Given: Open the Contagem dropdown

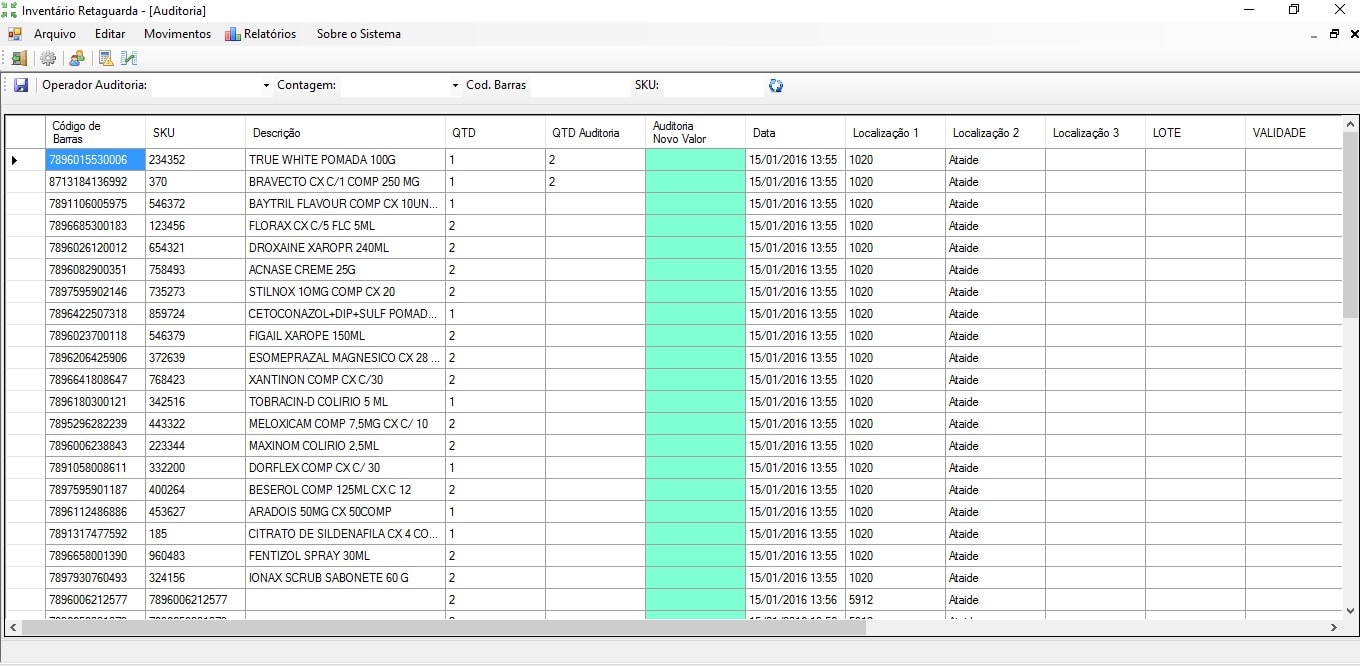Looking at the screenshot, I should click(455, 86).
